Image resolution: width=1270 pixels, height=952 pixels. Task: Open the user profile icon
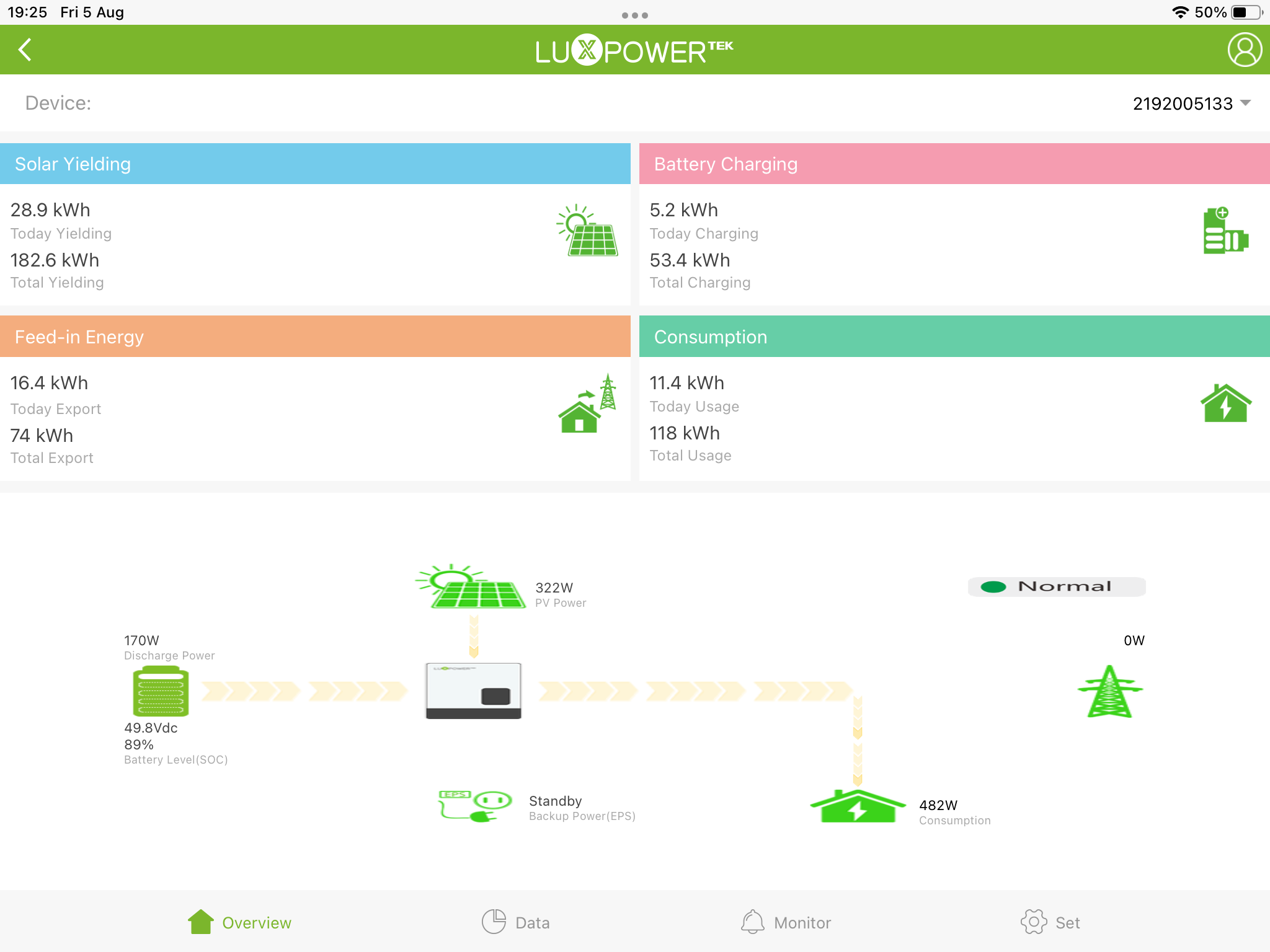click(1244, 50)
